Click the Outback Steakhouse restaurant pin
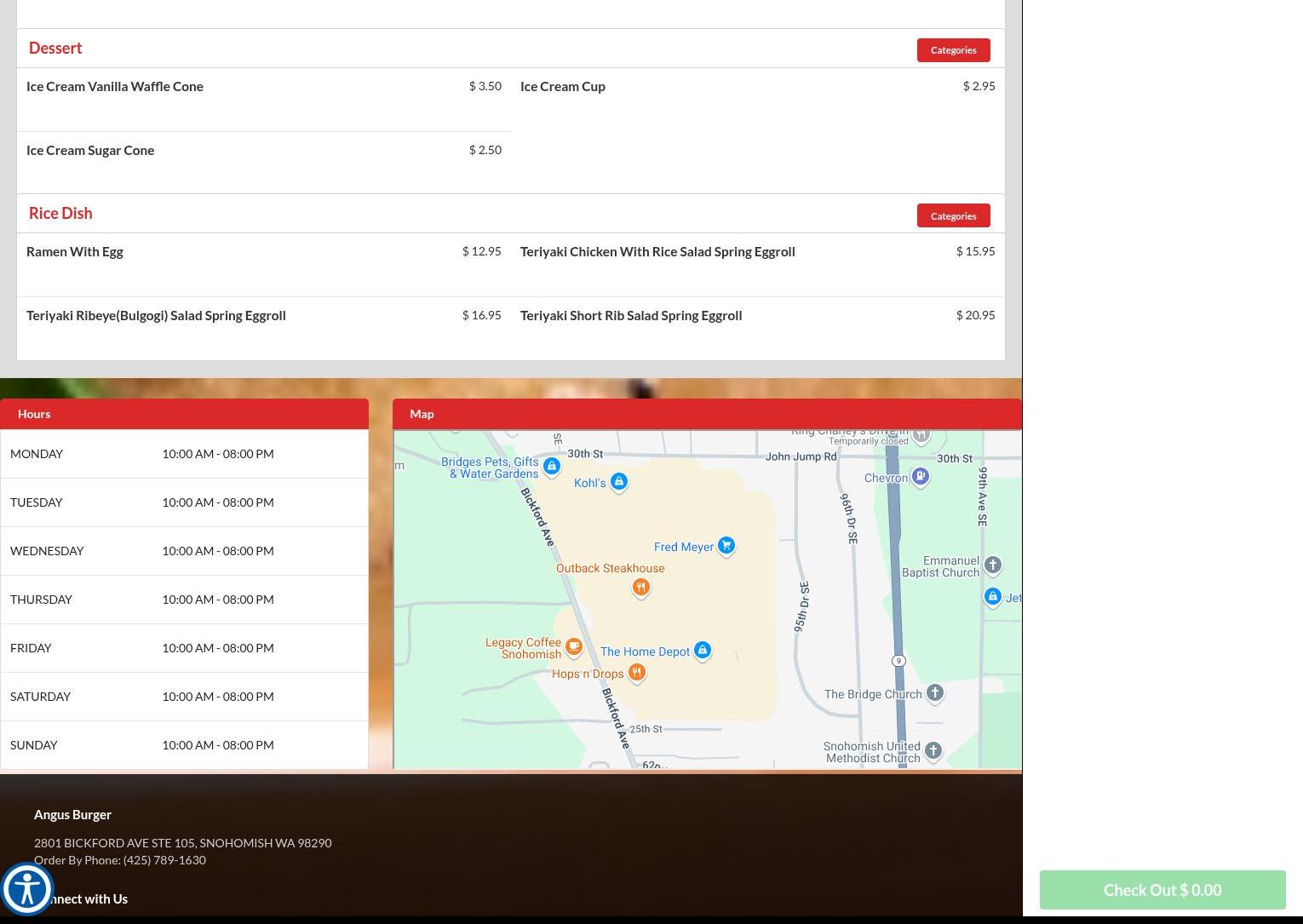This screenshot has height=924, width=1303. pos(640,587)
